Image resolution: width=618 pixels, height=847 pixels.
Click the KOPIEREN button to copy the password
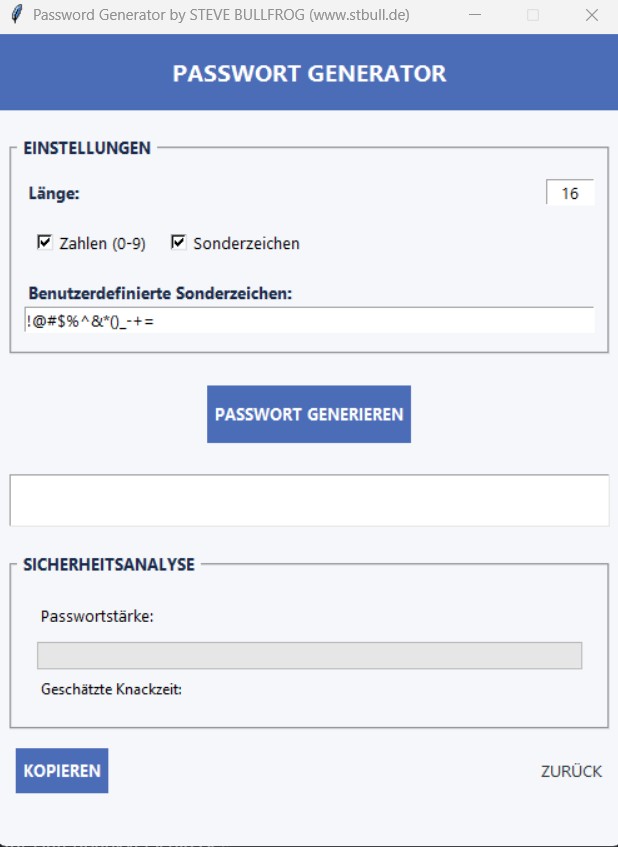pos(61,770)
